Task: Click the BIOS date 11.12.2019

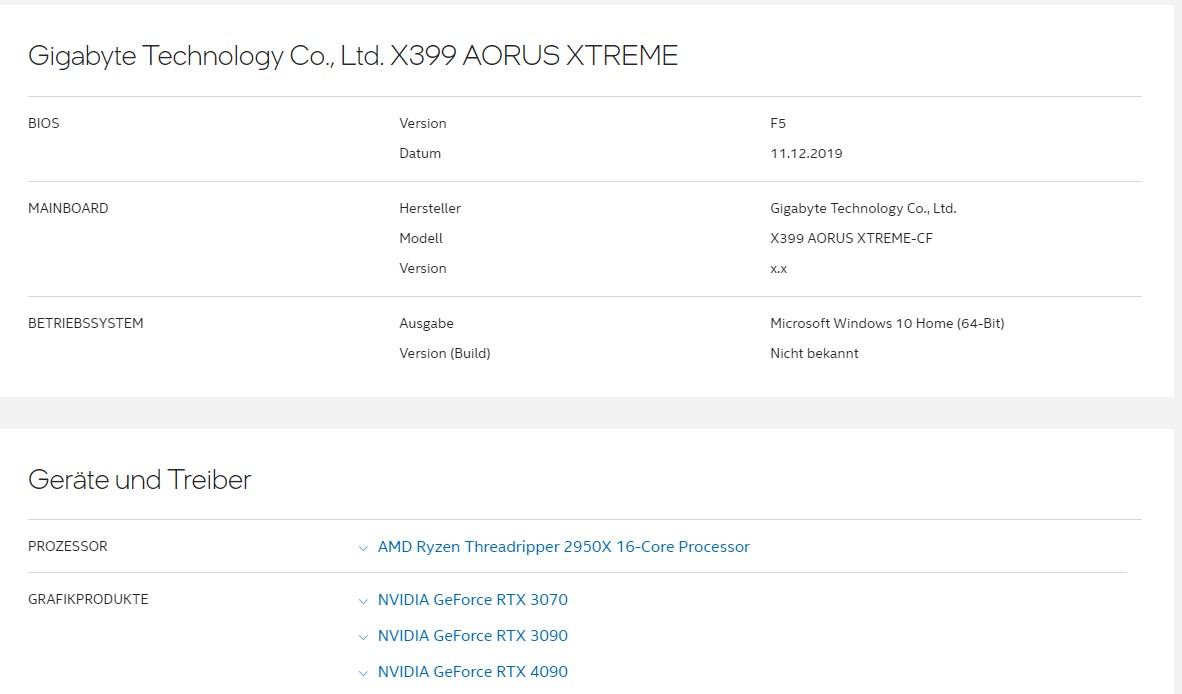Action: 806,154
